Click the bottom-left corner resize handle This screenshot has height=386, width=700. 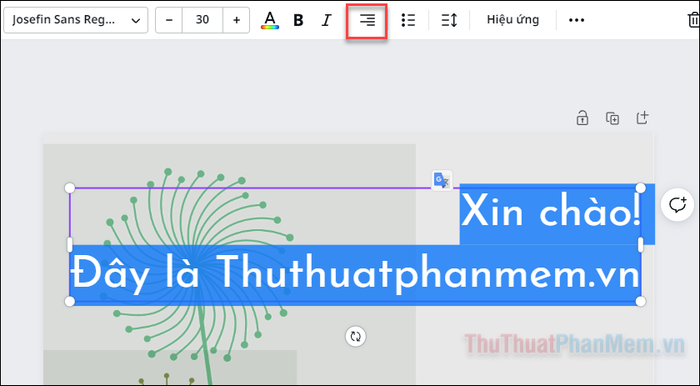point(70,302)
